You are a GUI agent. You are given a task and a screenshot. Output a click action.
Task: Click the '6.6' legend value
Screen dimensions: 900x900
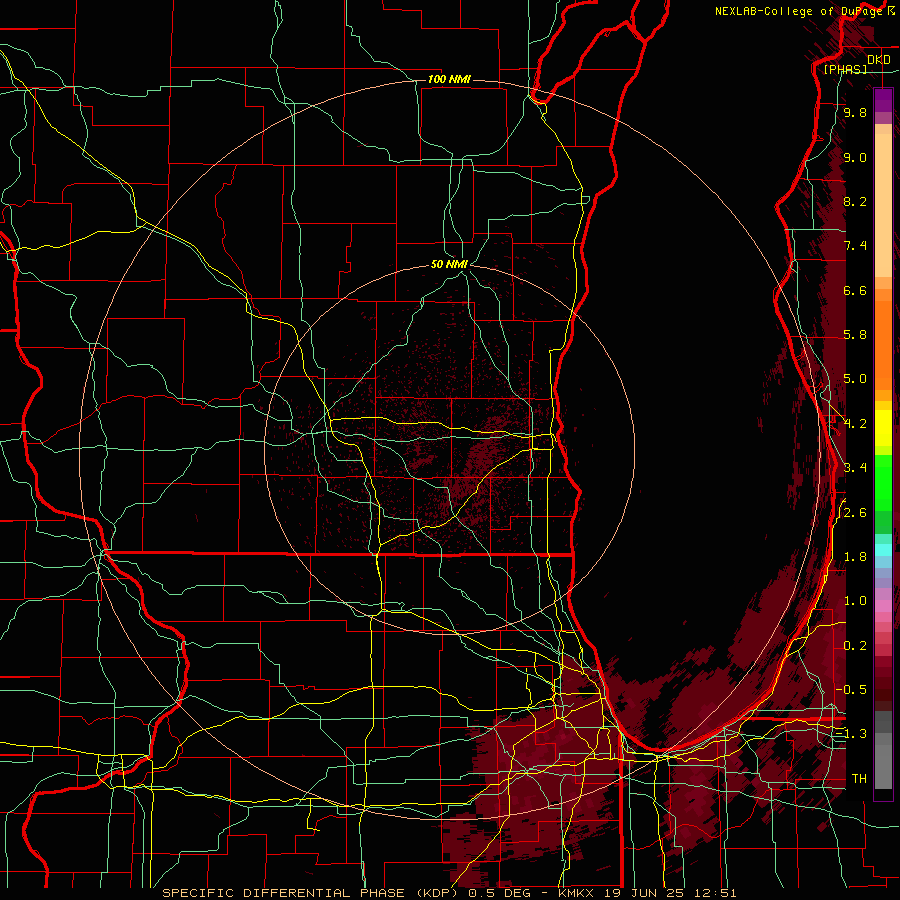click(x=855, y=290)
